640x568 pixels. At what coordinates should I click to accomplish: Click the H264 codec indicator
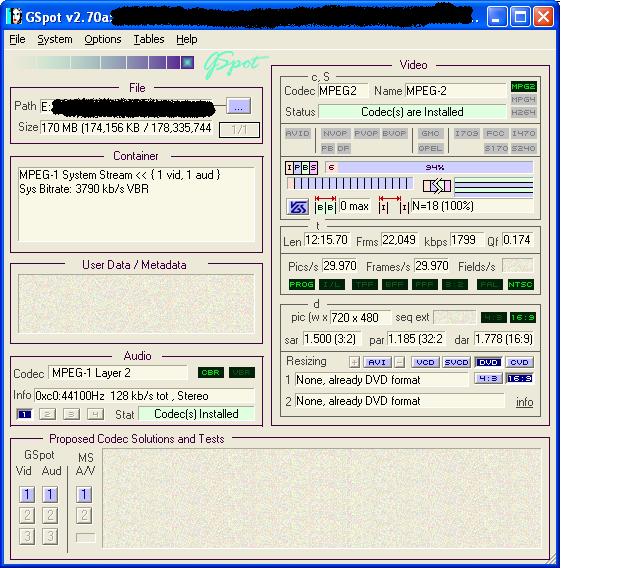click(x=523, y=112)
